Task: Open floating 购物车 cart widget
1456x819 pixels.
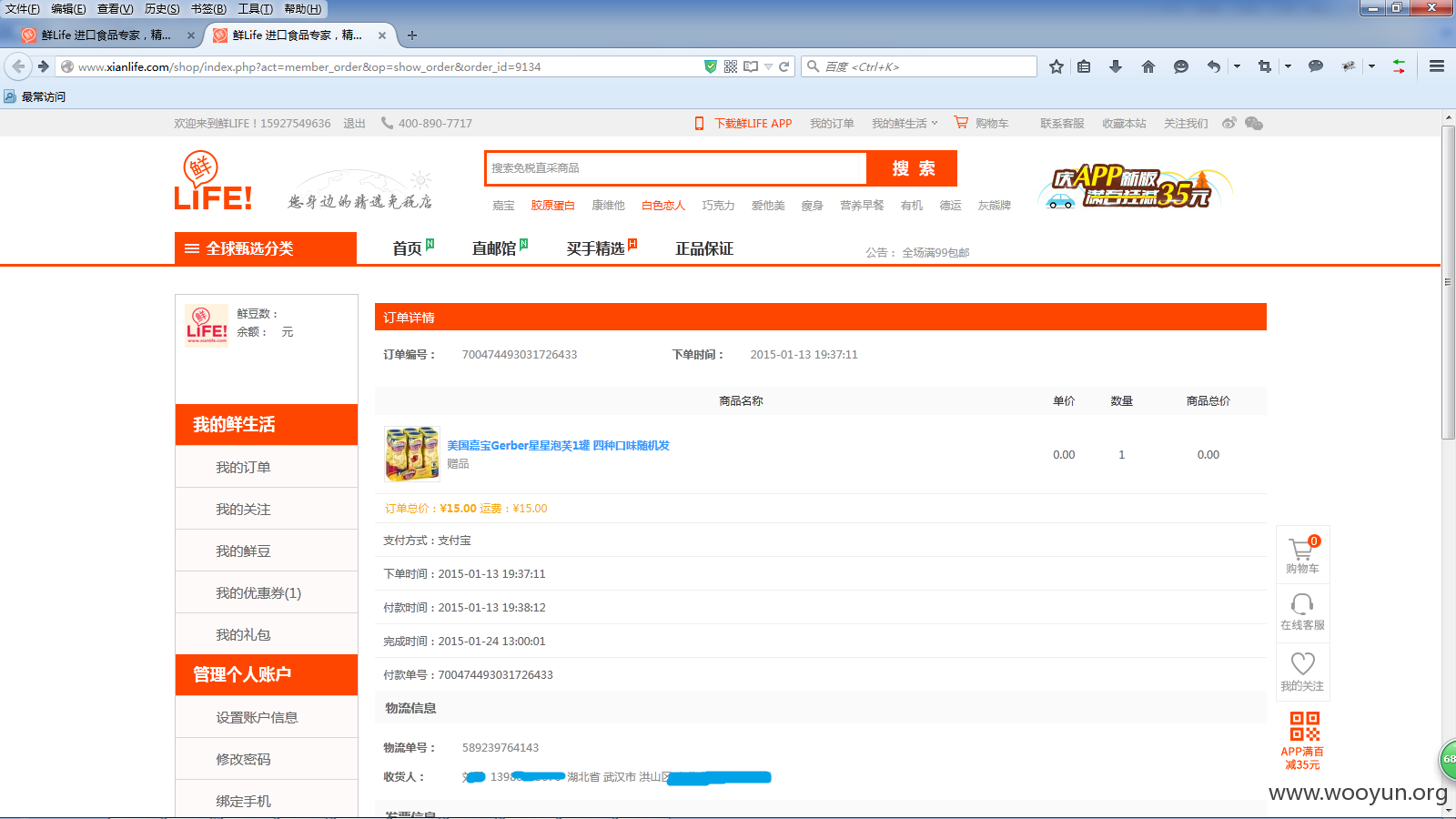Action: 1302,554
